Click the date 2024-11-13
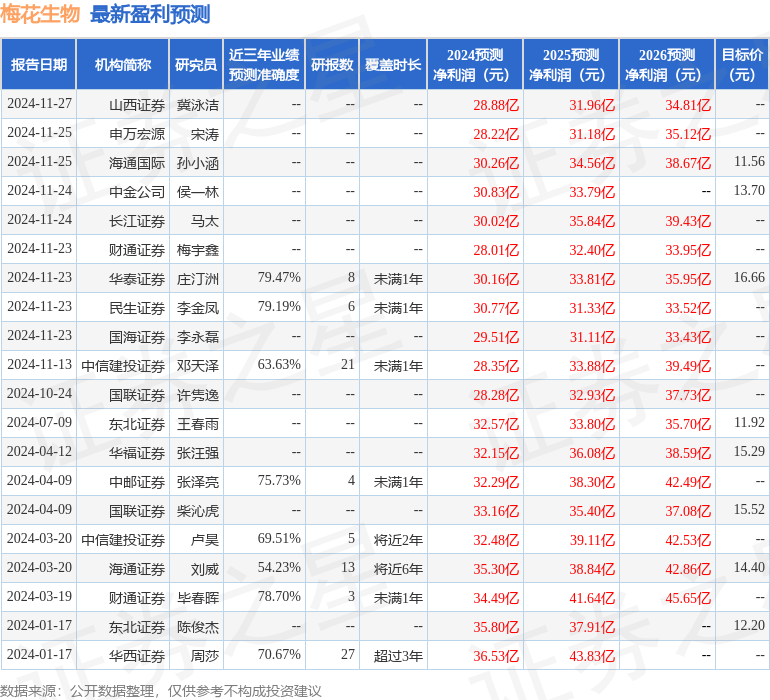This screenshot has width=770, height=700. click(39, 364)
